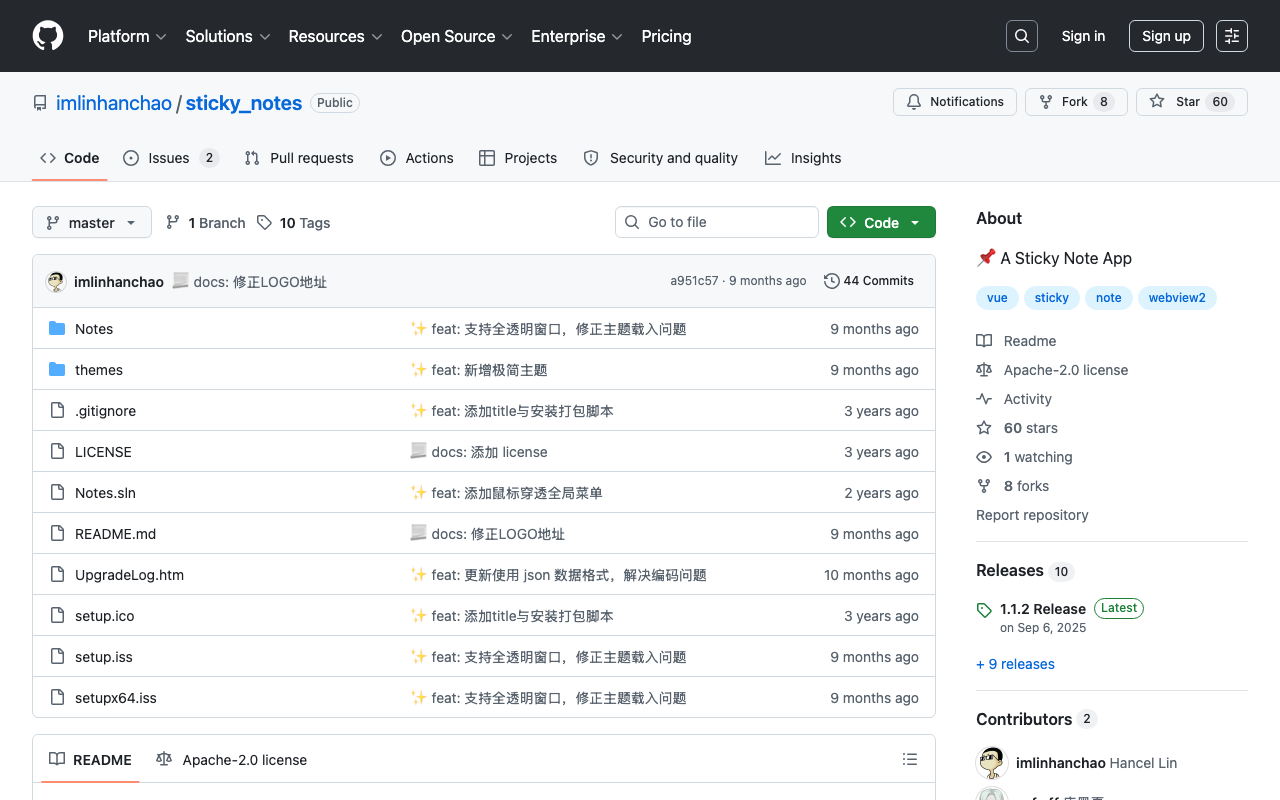Show the + 9 releases link
This screenshot has height=800, width=1280.
click(x=1015, y=664)
